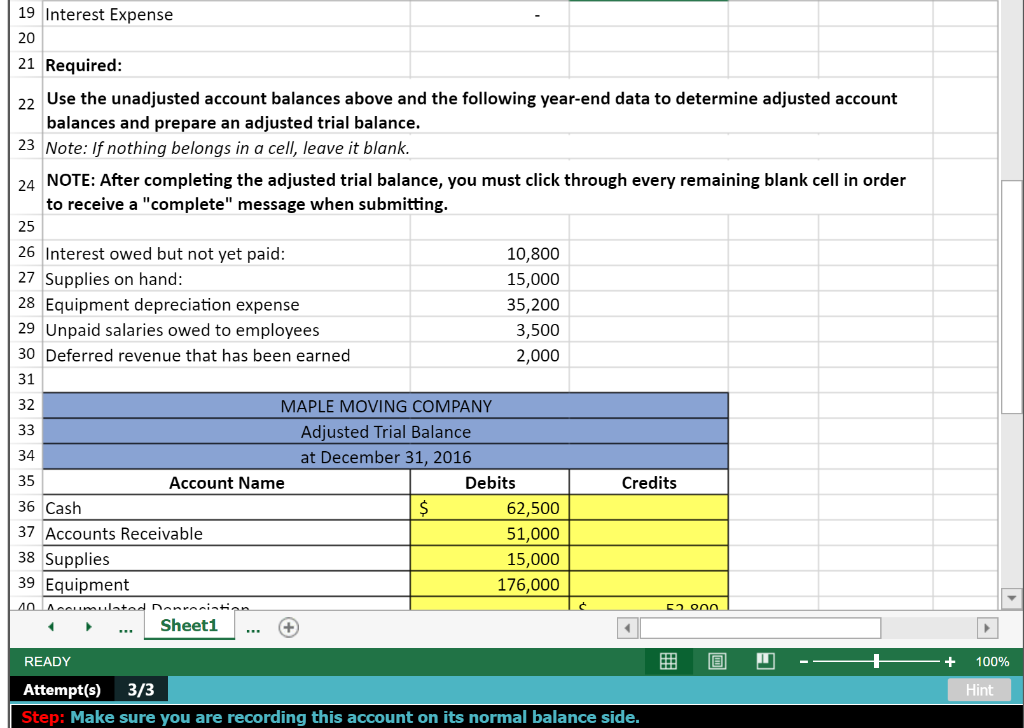Click the Accounts Receivable name cell

coord(226,533)
